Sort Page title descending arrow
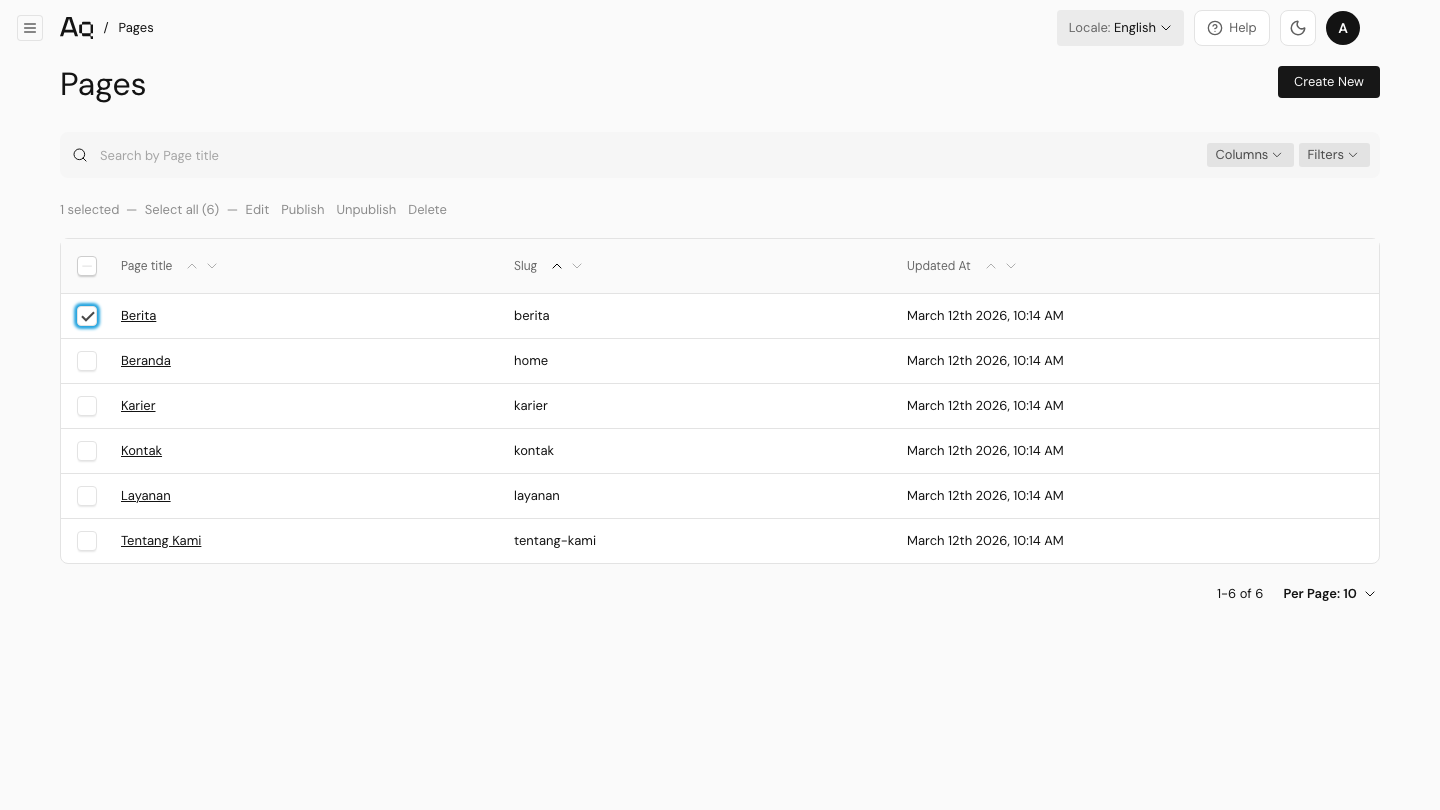Screen dimensions: 1440x810 point(212,266)
